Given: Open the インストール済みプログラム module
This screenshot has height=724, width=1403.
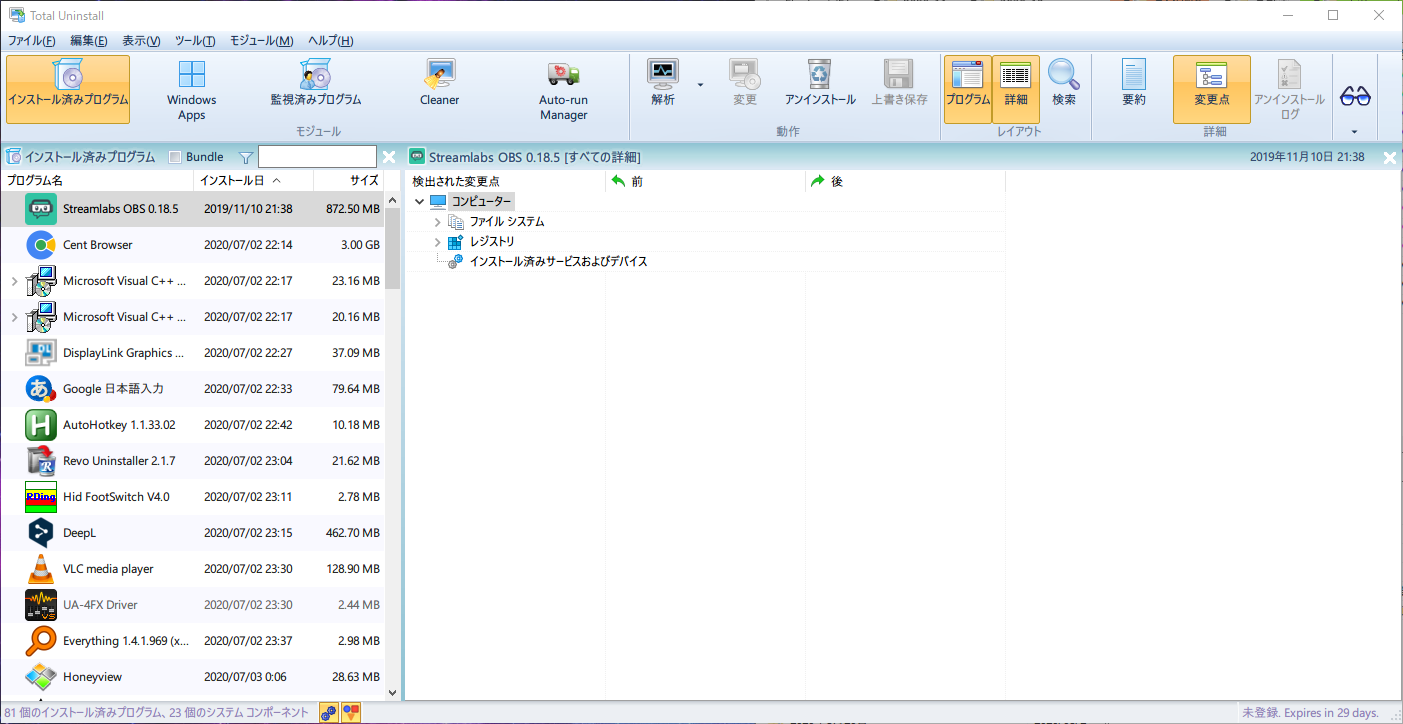Looking at the screenshot, I should tap(68, 89).
